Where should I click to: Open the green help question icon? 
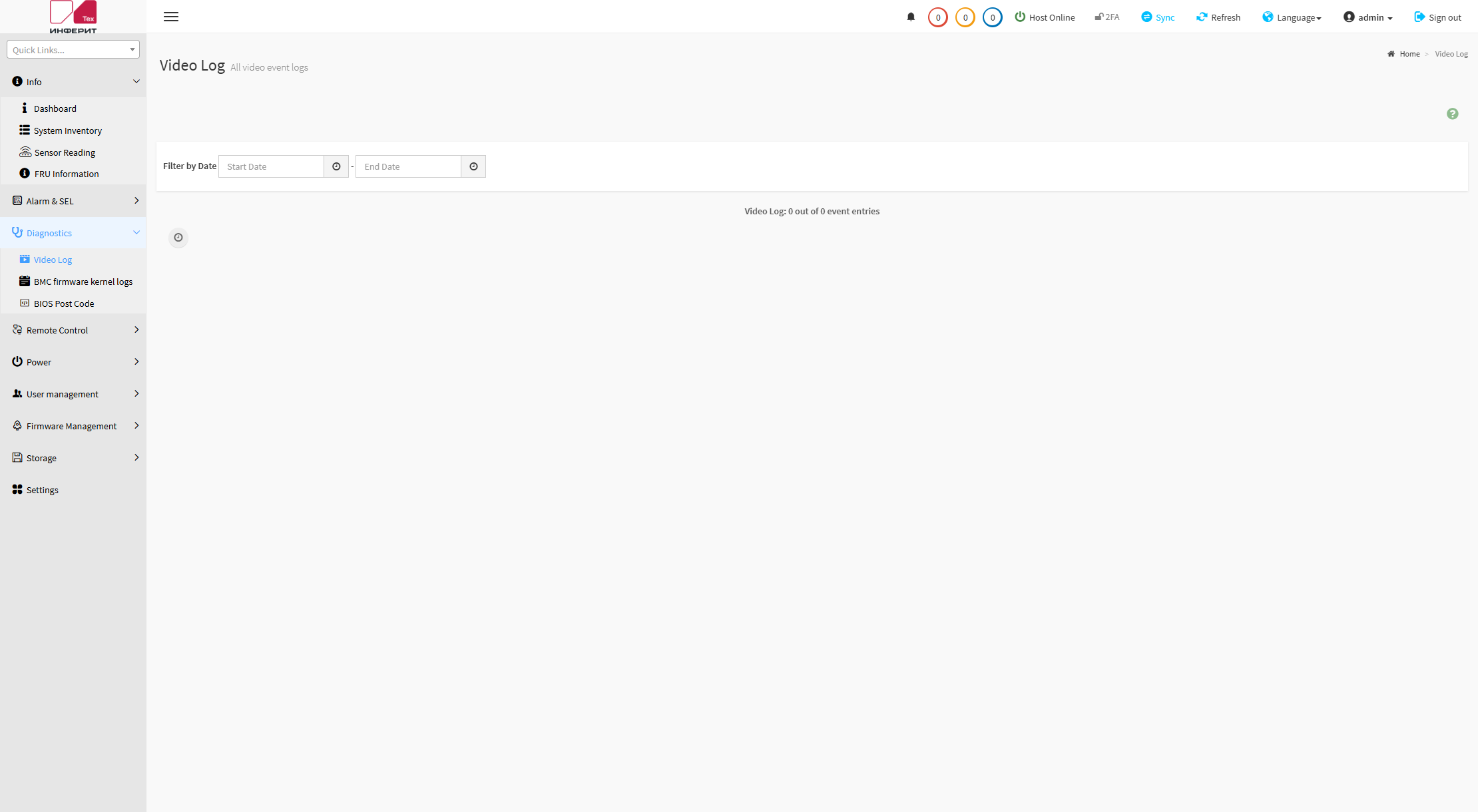tap(1453, 114)
